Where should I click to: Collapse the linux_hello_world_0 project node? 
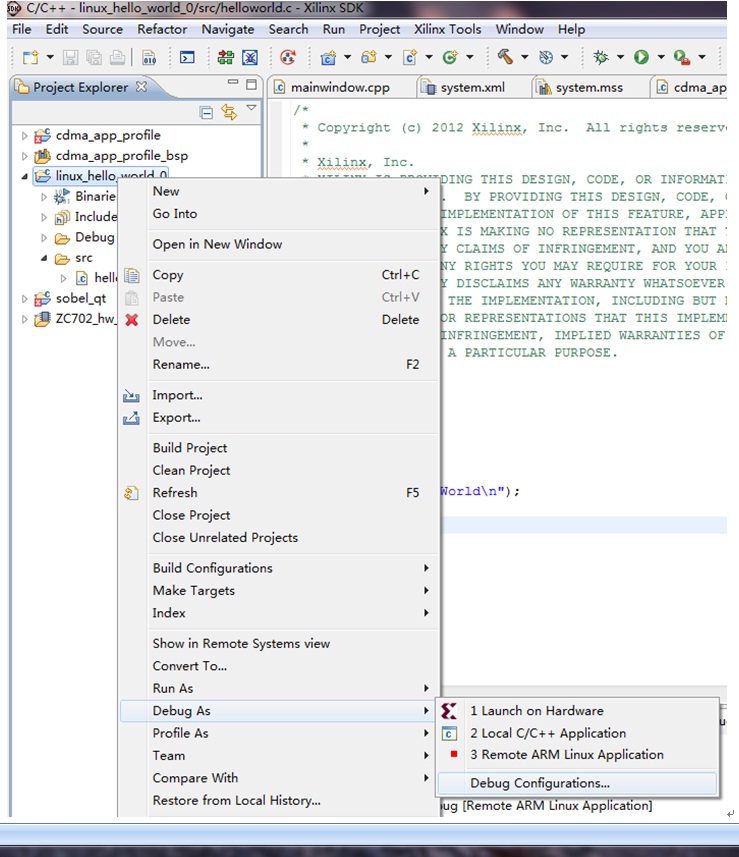point(24,177)
